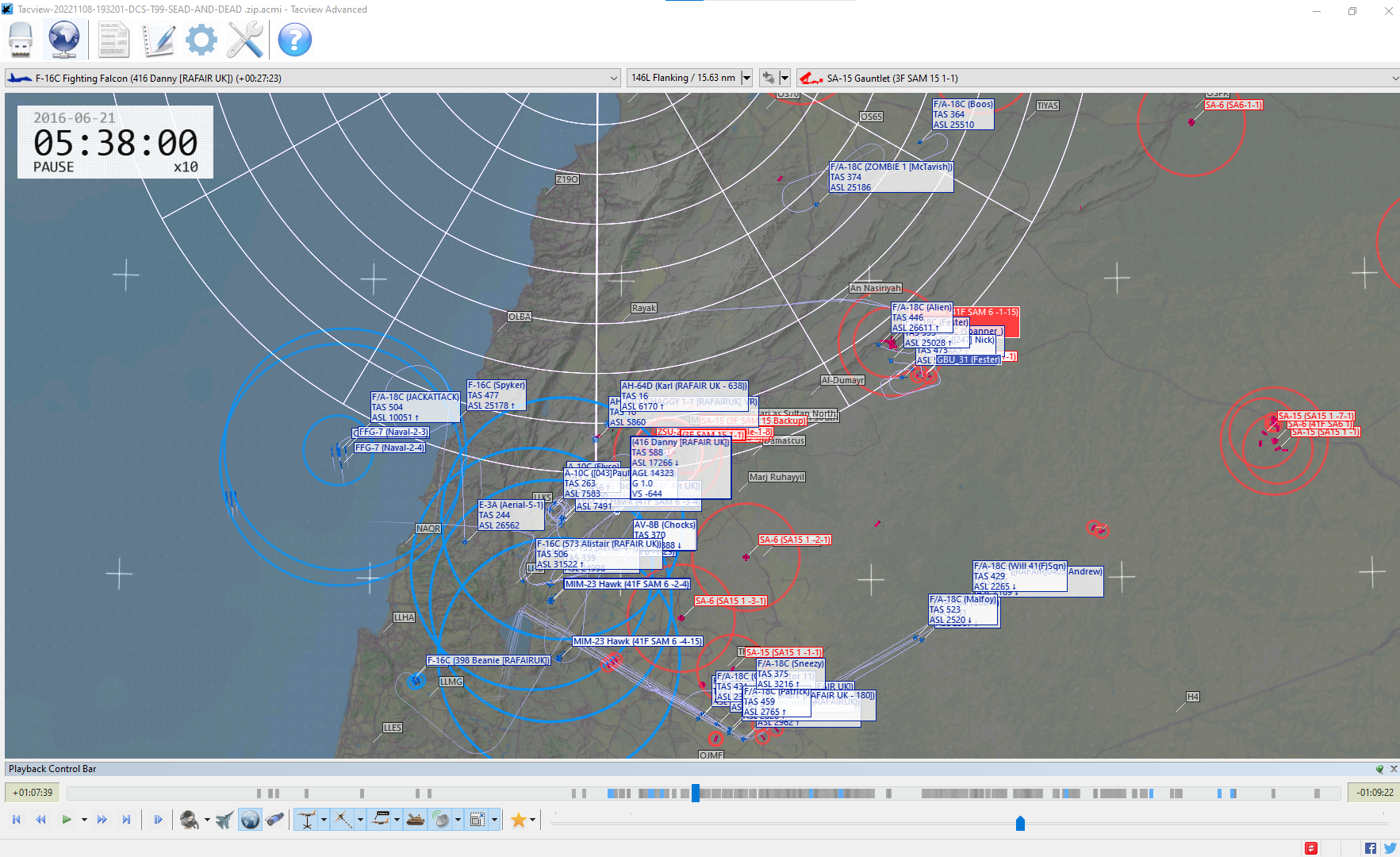Open the settings gear icon

coord(201,39)
